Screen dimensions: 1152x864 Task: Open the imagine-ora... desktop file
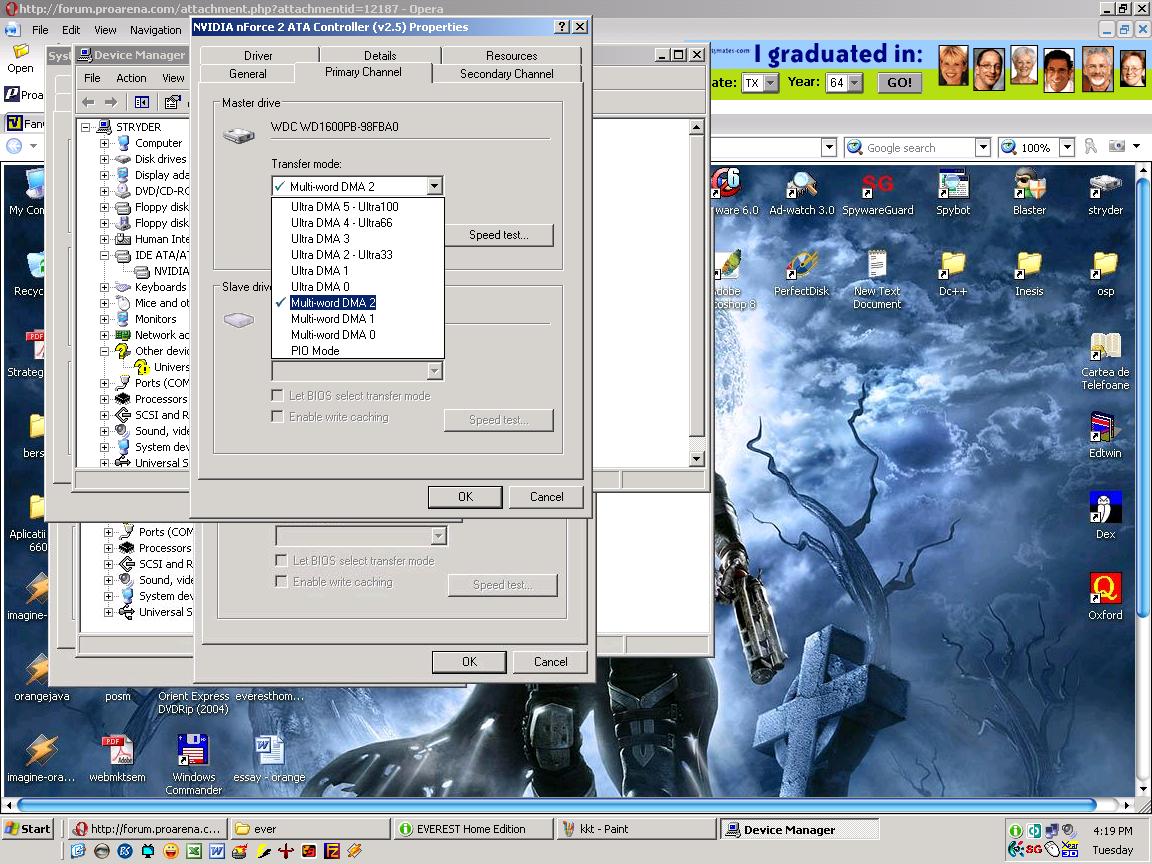[40, 759]
